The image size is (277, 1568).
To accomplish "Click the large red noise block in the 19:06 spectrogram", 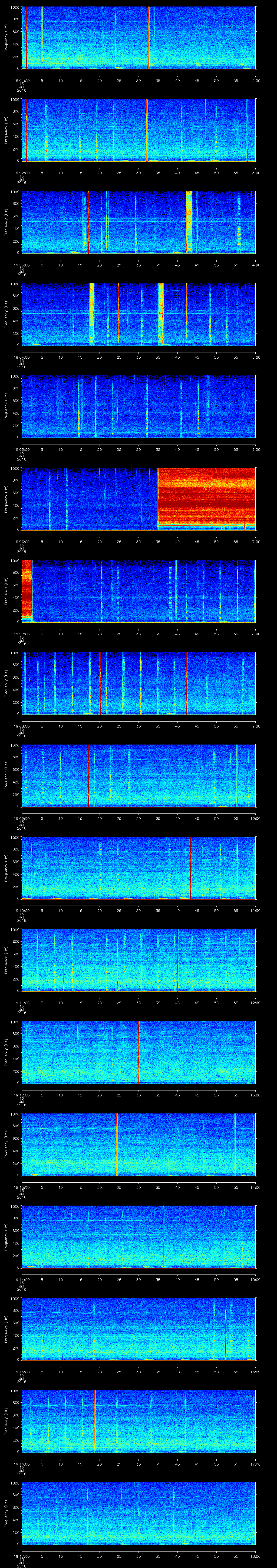I will 206,497.
